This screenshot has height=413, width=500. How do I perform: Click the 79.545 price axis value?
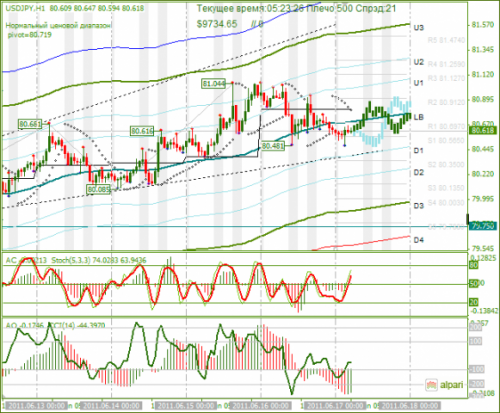(483, 249)
